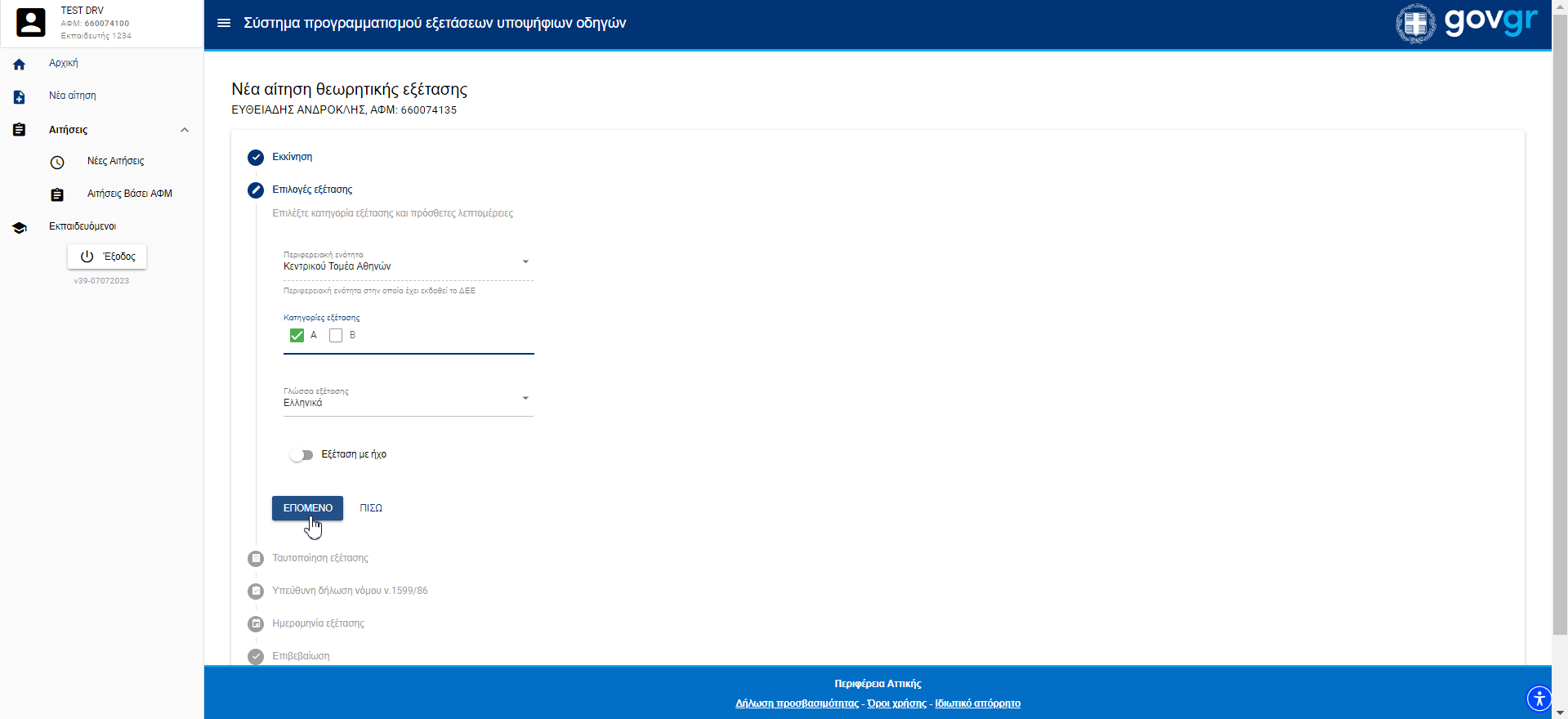Click the Έξοδος logout button
Screen dimensions: 1568x719
tap(107, 257)
